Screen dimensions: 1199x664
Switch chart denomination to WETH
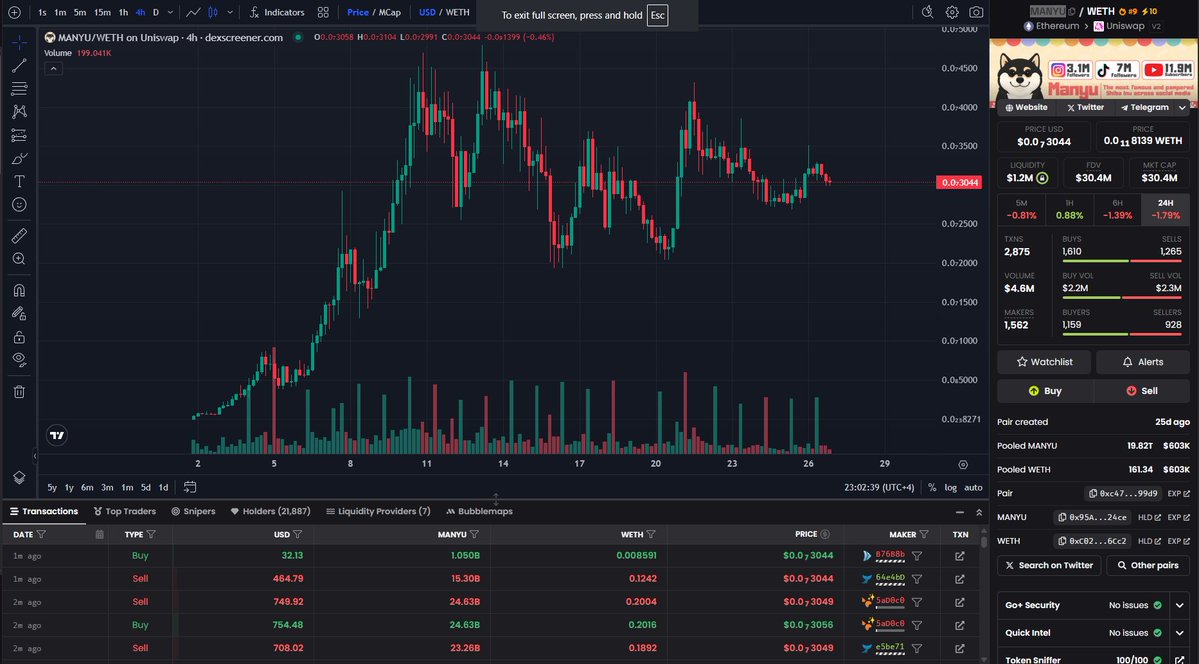pos(457,12)
